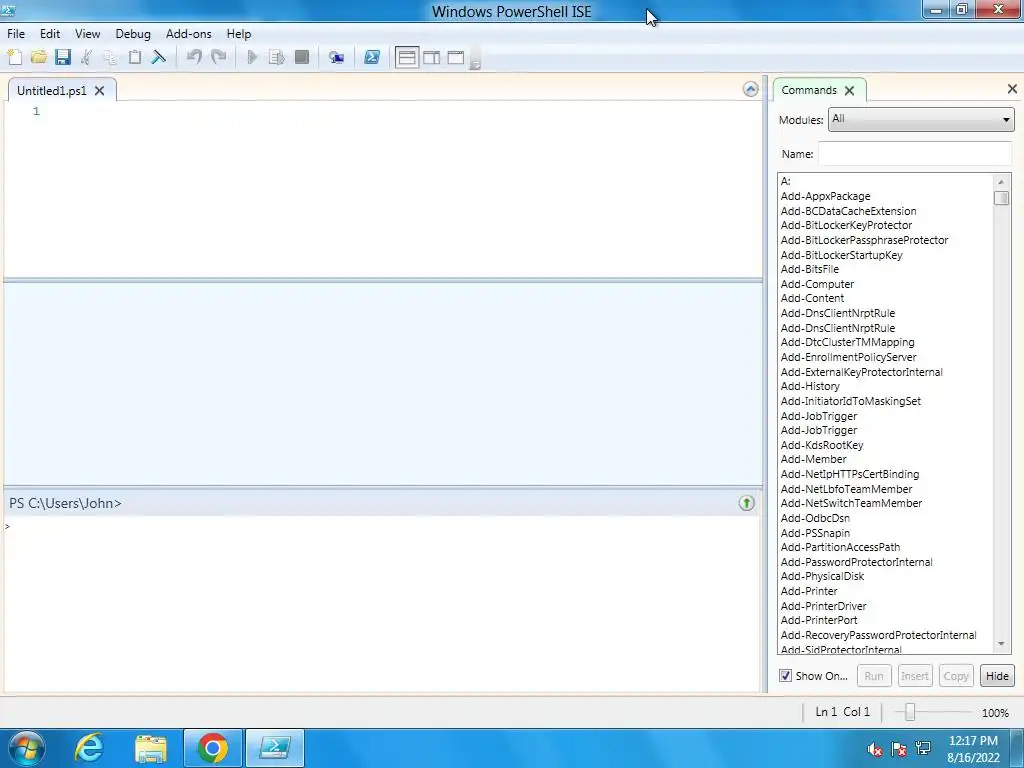Open the Modules dropdown showing All
The height and width of the screenshot is (768, 1024).
[x=920, y=120]
